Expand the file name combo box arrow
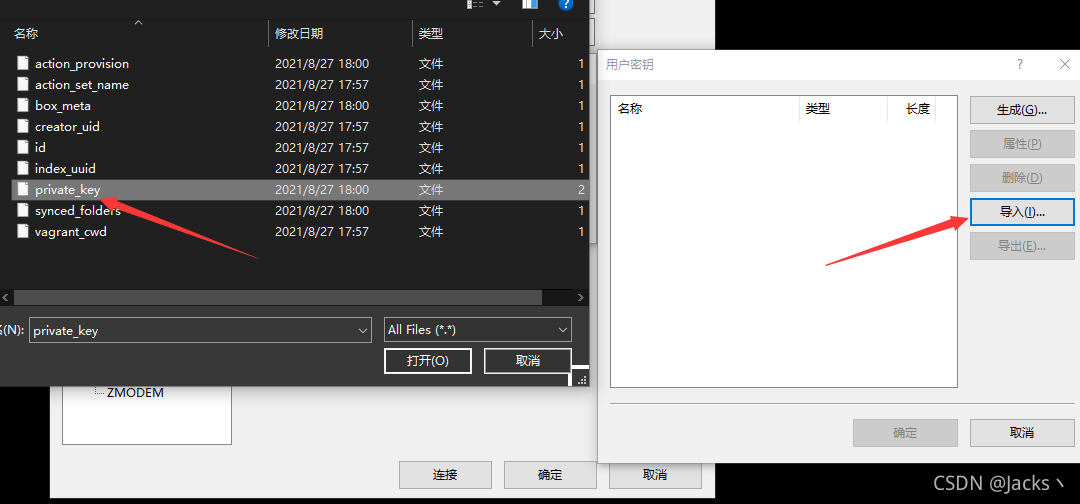This screenshot has height=504, width=1080. point(364,330)
